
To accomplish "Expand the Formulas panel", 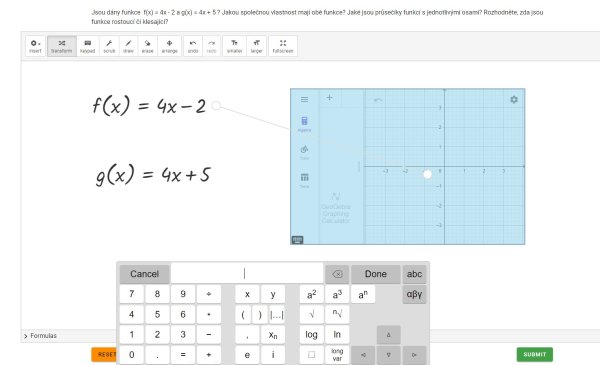I will [x=40, y=336].
